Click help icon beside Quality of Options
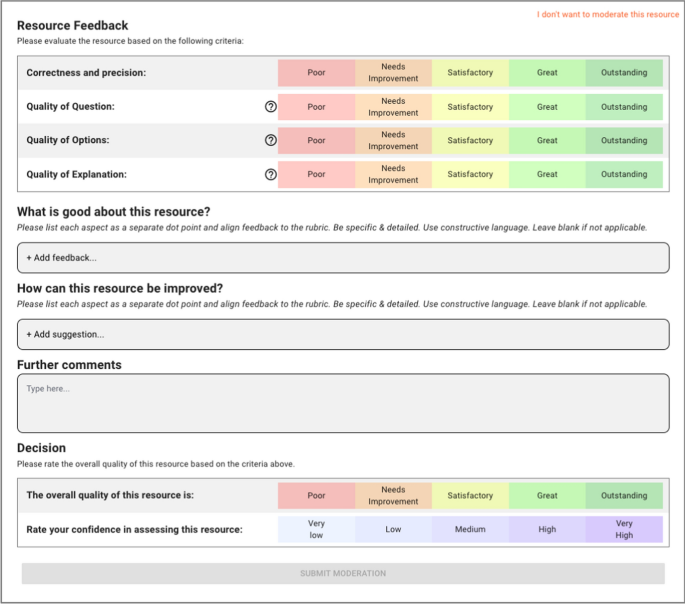Screen dimensions: 685x604 point(270,141)
